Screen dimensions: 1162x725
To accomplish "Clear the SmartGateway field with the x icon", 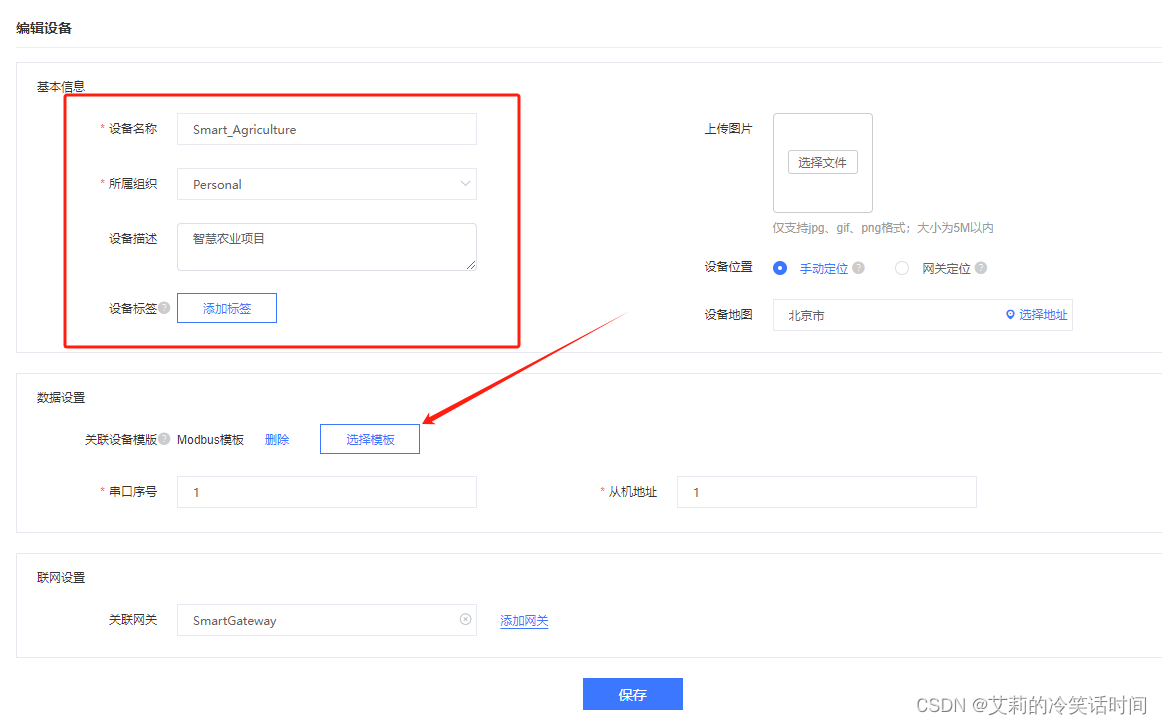I will (x=465, y=619).
